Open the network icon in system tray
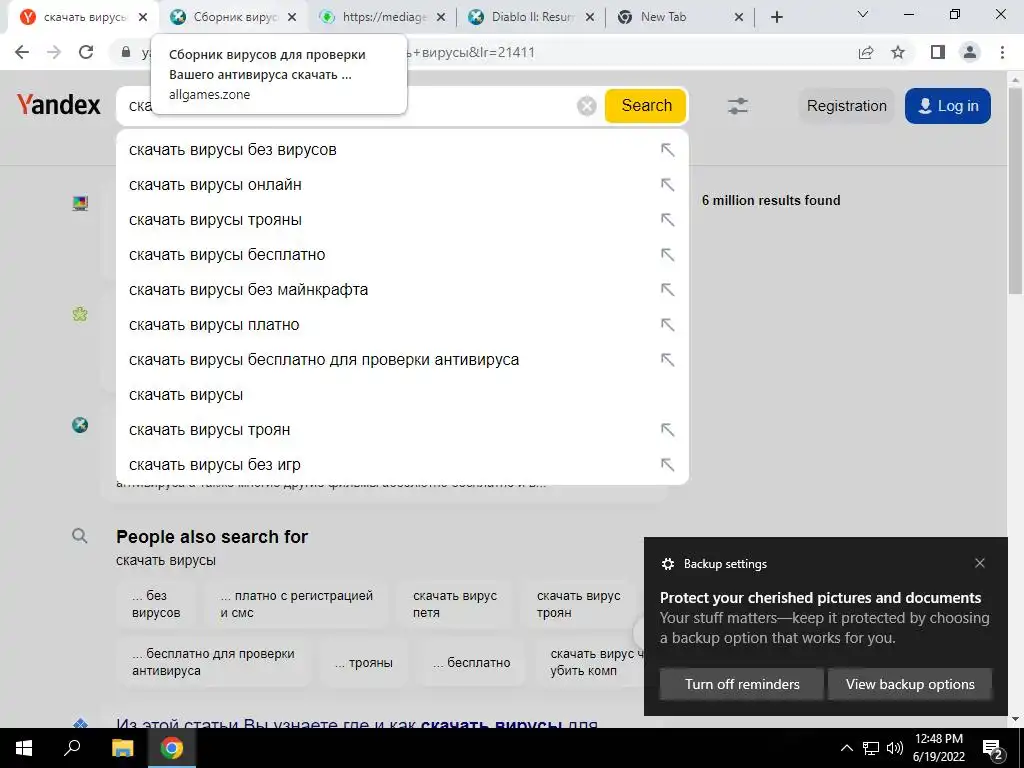This screenshot has height=768, width=1024. (x=871, y=748)
